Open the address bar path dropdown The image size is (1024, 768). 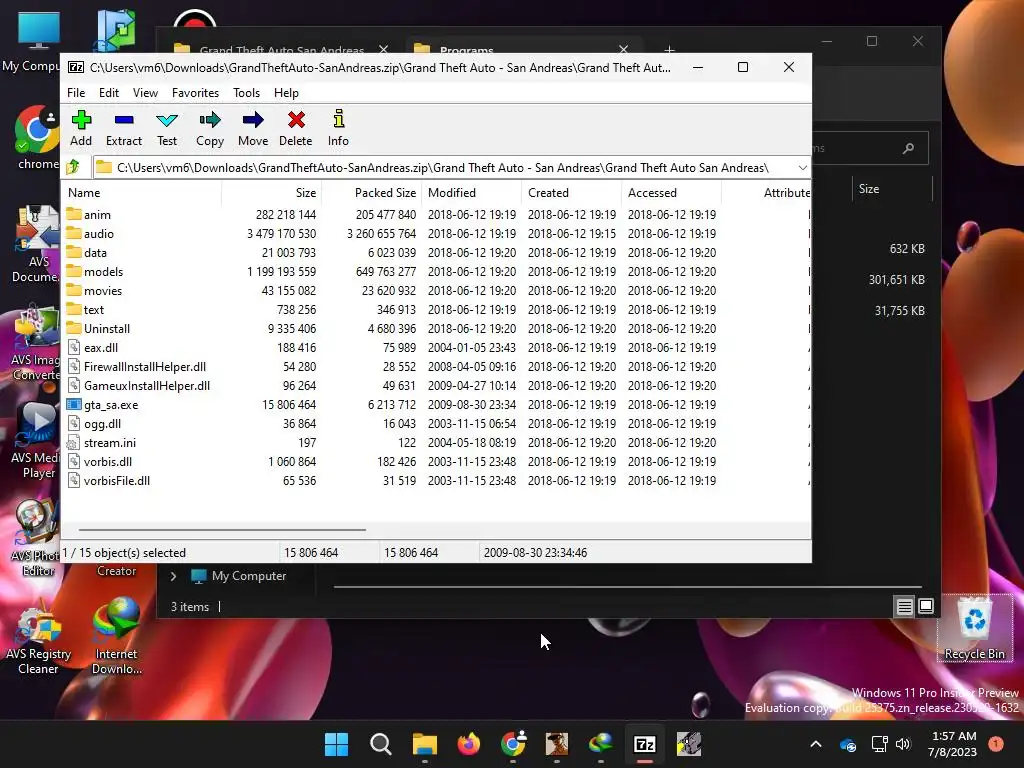803,168
